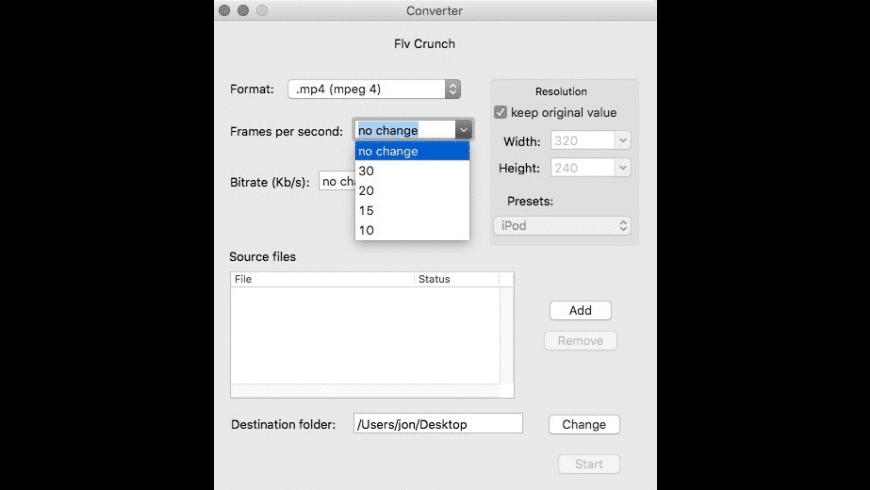Click the Flv Crunch title text
The width and height of the screenshot is (870, 490).
point(424,44)
